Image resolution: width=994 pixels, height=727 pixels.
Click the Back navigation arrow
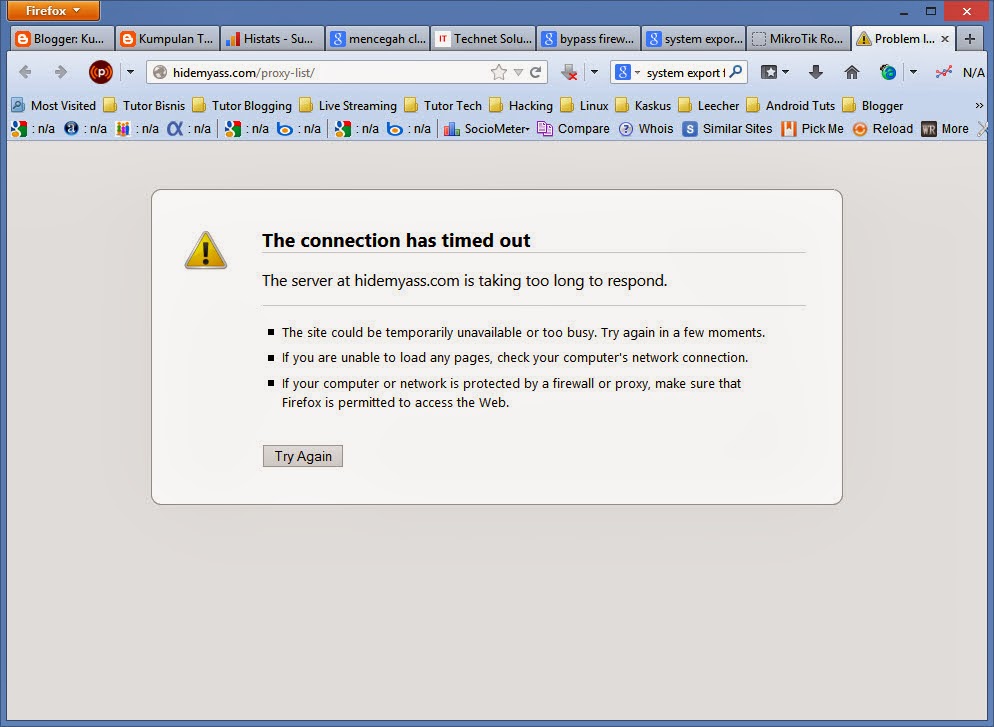[26, 72]
